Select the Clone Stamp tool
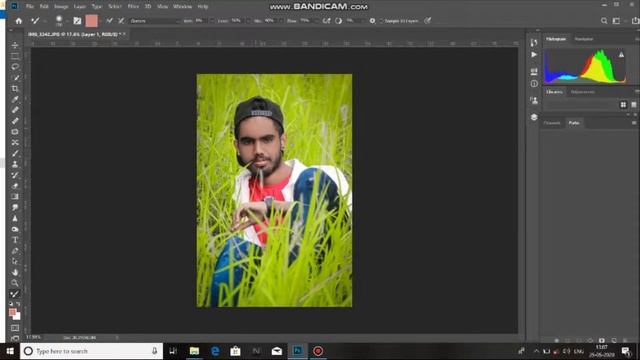 tap(15, 164)
